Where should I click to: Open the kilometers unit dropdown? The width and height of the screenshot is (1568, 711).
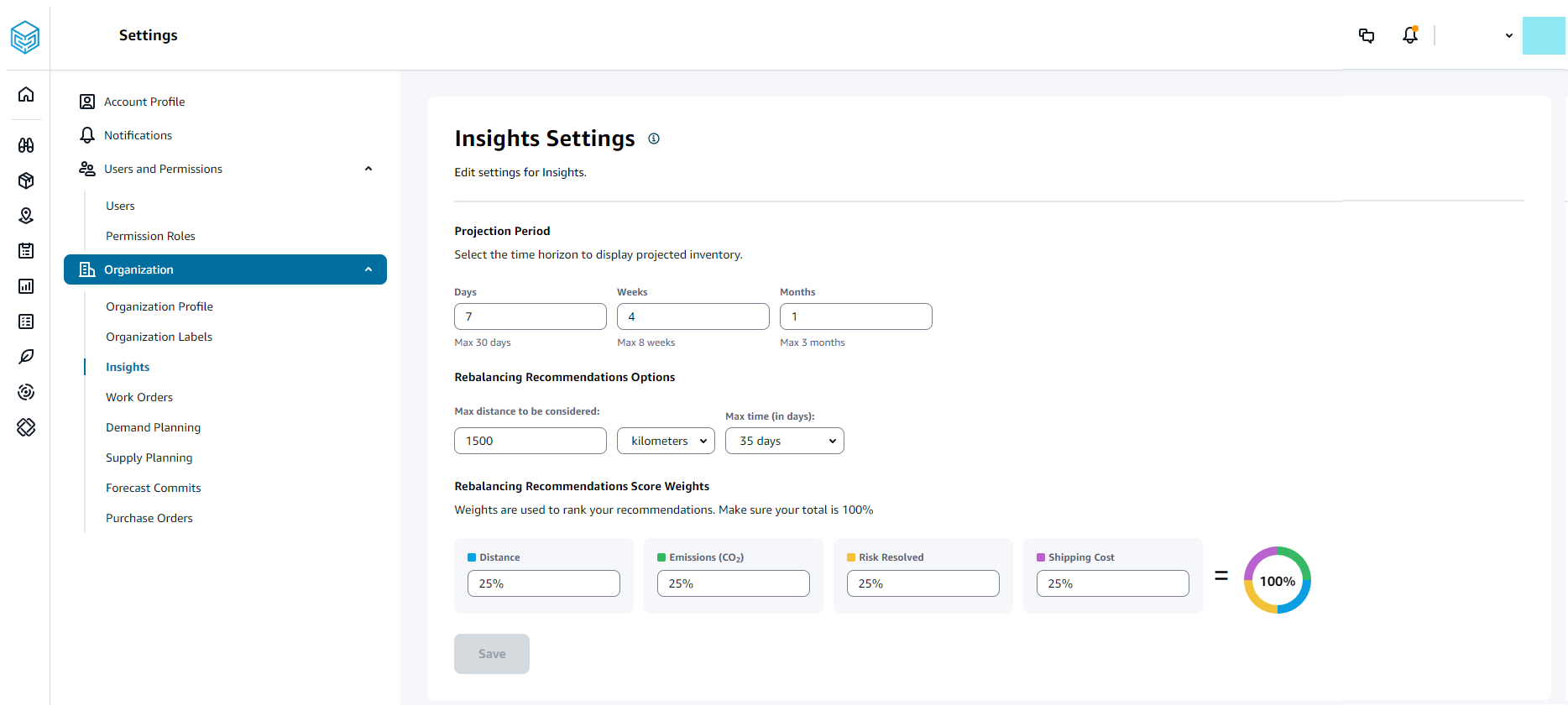[666, 441]
